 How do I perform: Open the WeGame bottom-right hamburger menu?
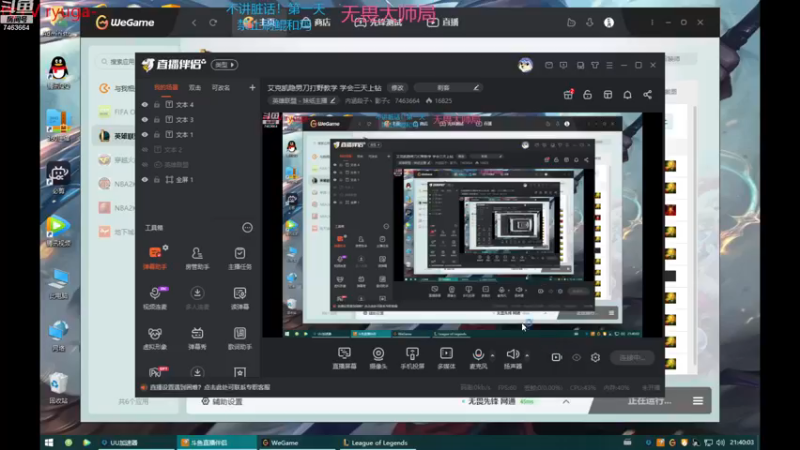coord(698,401)
